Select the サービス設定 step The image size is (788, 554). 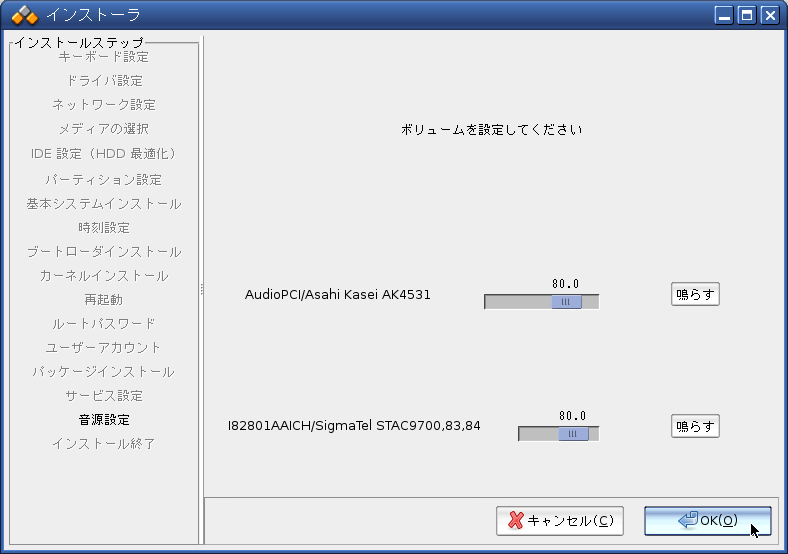pos(104,396)
